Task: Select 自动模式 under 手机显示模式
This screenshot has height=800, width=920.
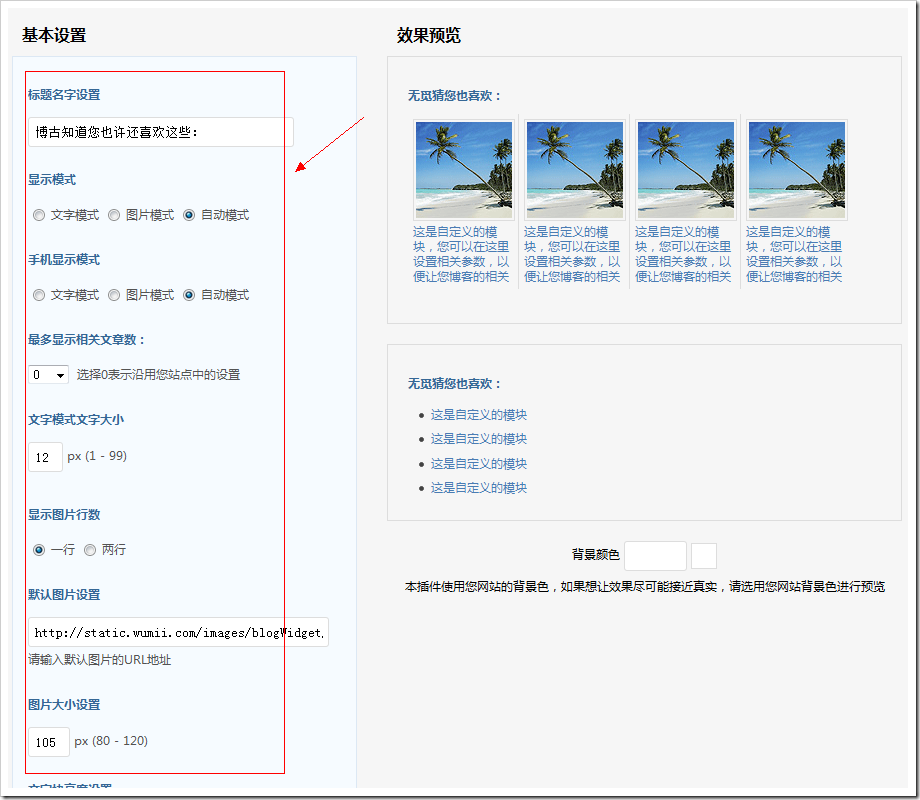Action: (189, 295)
